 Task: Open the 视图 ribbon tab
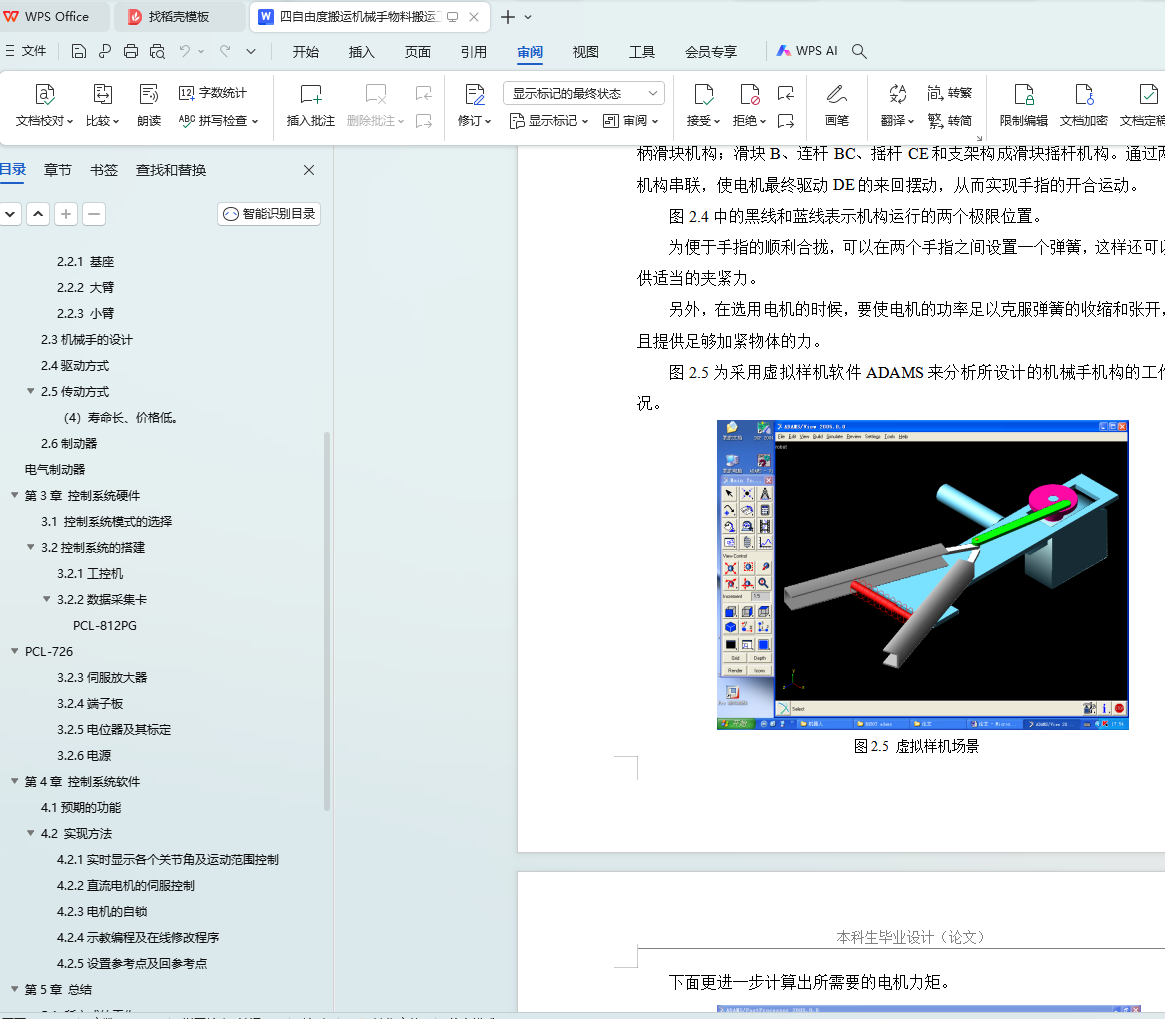point(585,51)
